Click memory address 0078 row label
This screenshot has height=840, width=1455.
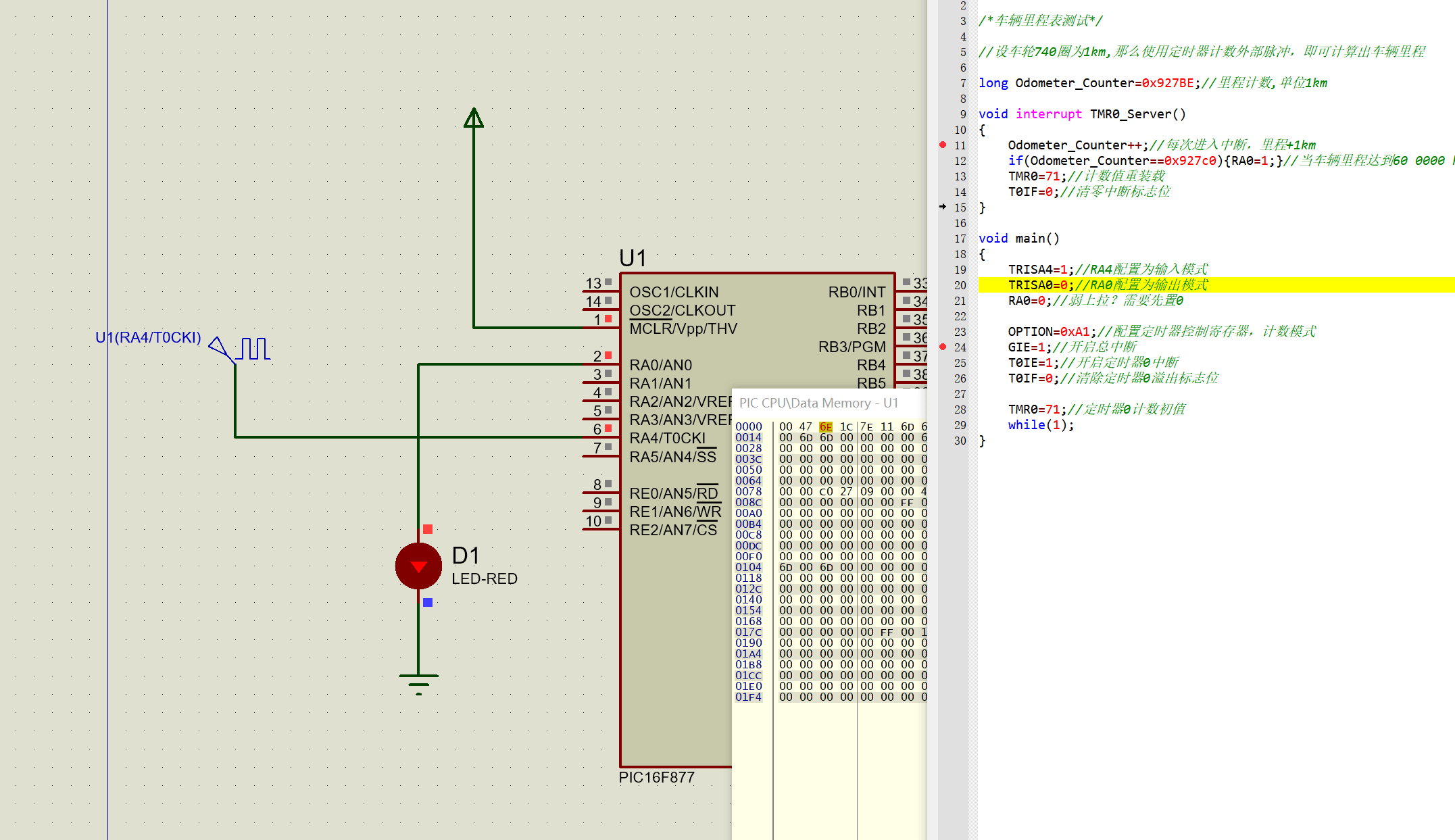(x=748, y=491)
